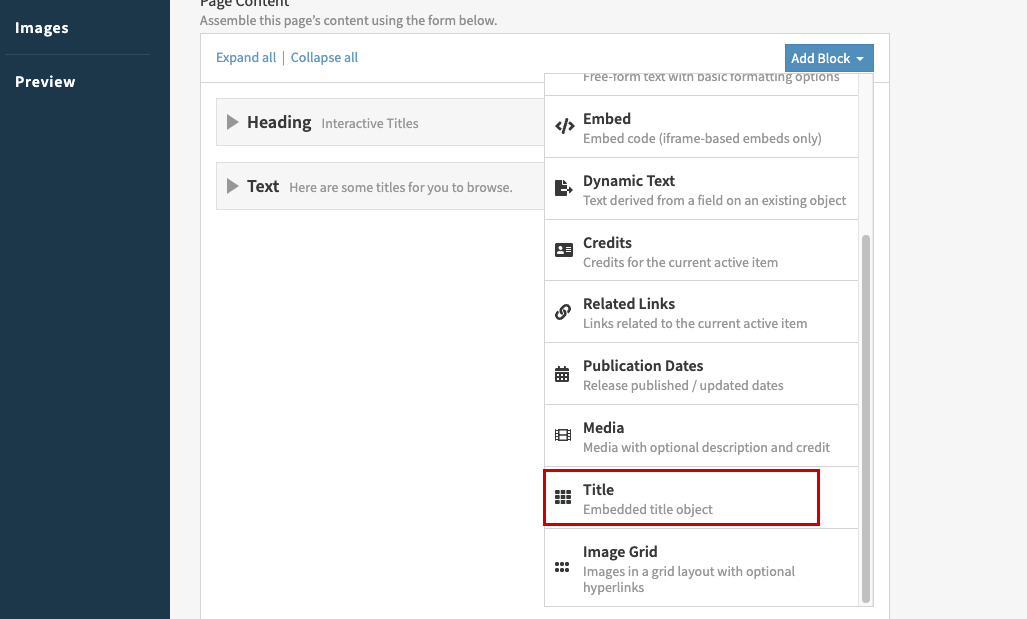This screenshot has width=1027, height=619.
Task: Click the Expand all link
Action: pyautogui.click(x=245, y=57)
